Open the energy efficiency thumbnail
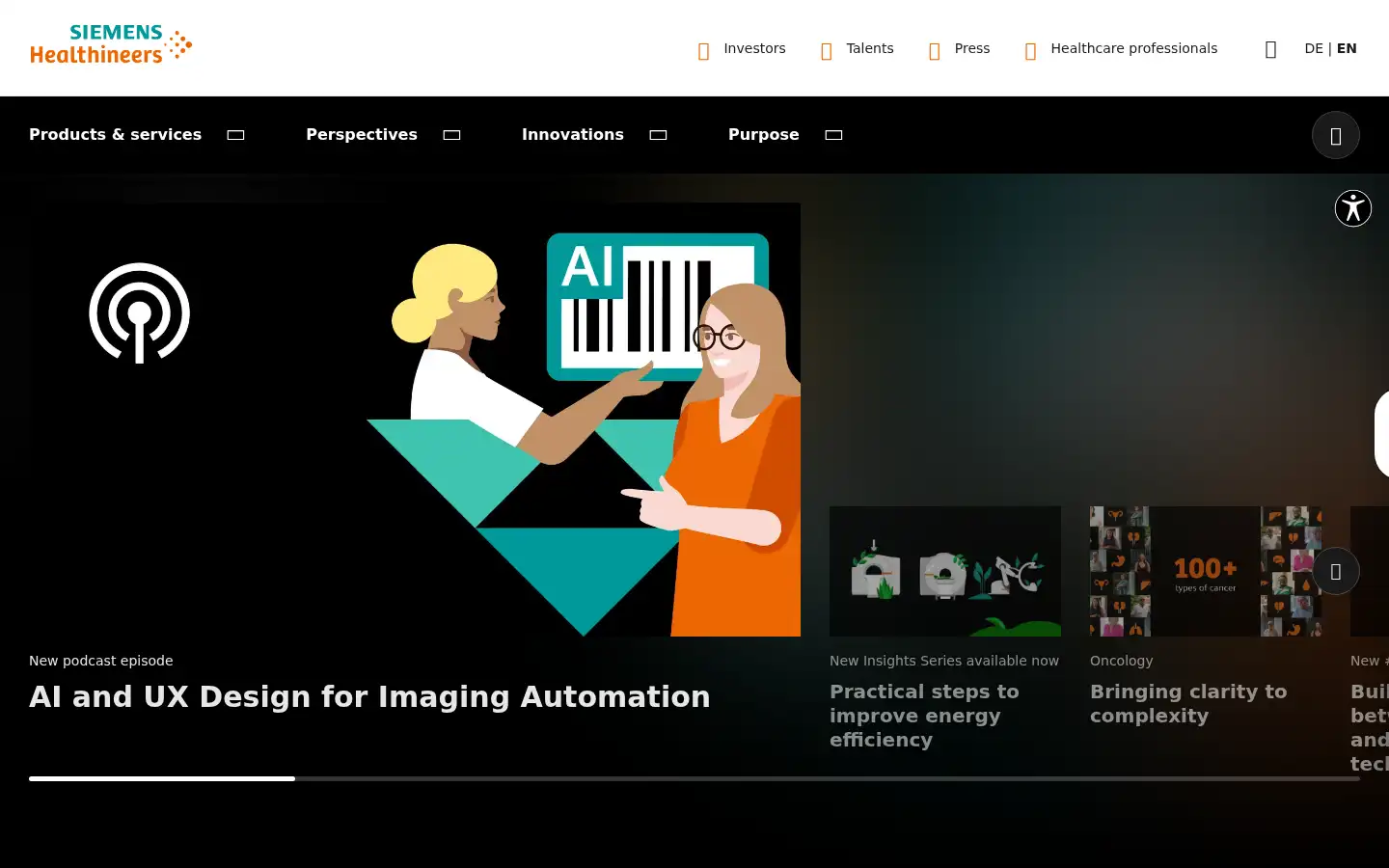 (x=945, y=571)
